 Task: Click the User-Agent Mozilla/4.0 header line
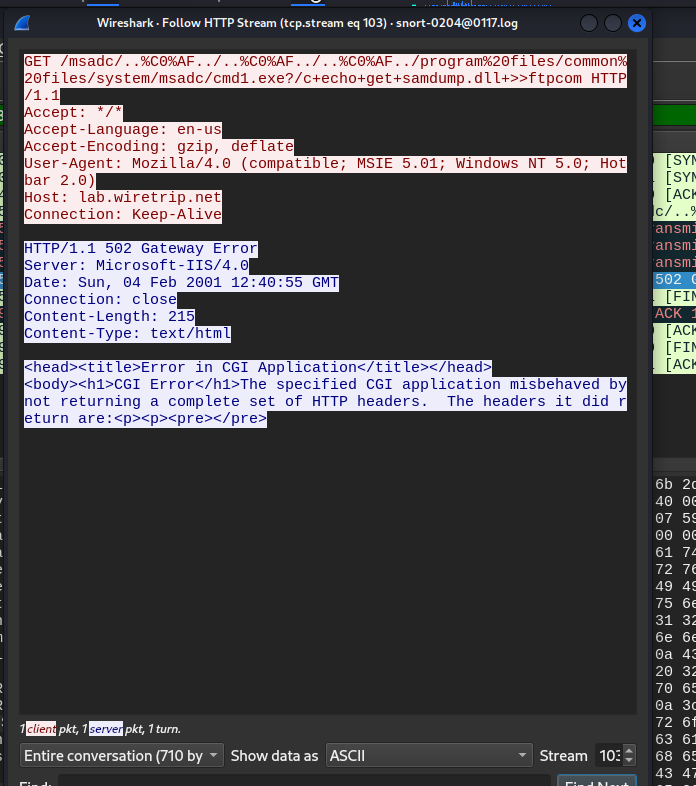(325, 172)
